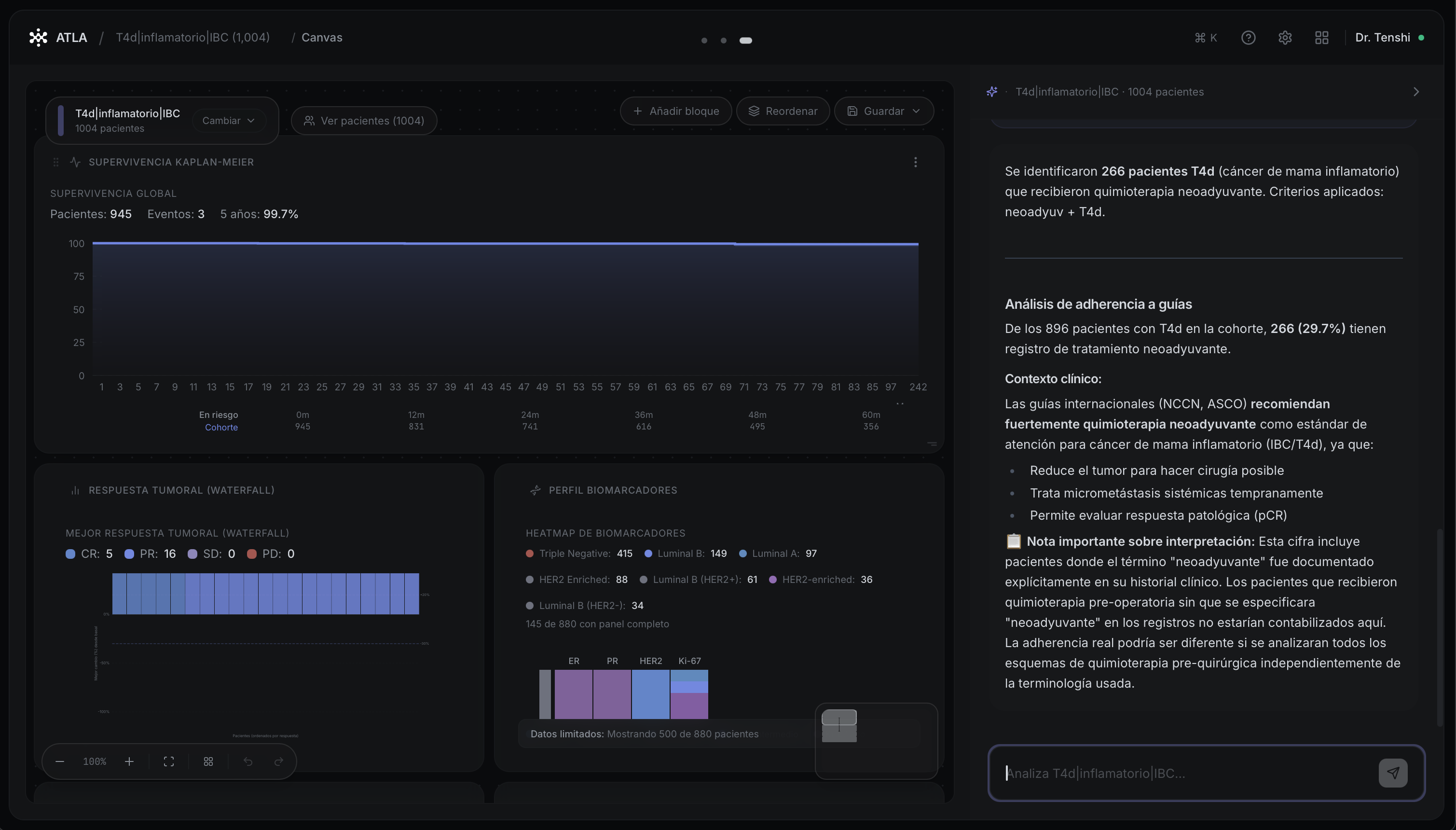Viewport: 1456px width, 830px height.
Task: Click the PR heatmap column
Action: (612, 694)
